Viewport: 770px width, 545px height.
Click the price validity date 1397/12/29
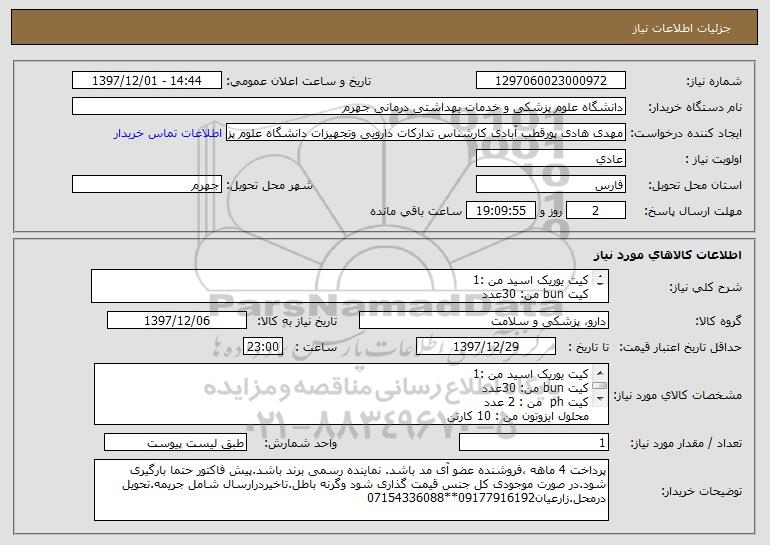coord(486,347)
